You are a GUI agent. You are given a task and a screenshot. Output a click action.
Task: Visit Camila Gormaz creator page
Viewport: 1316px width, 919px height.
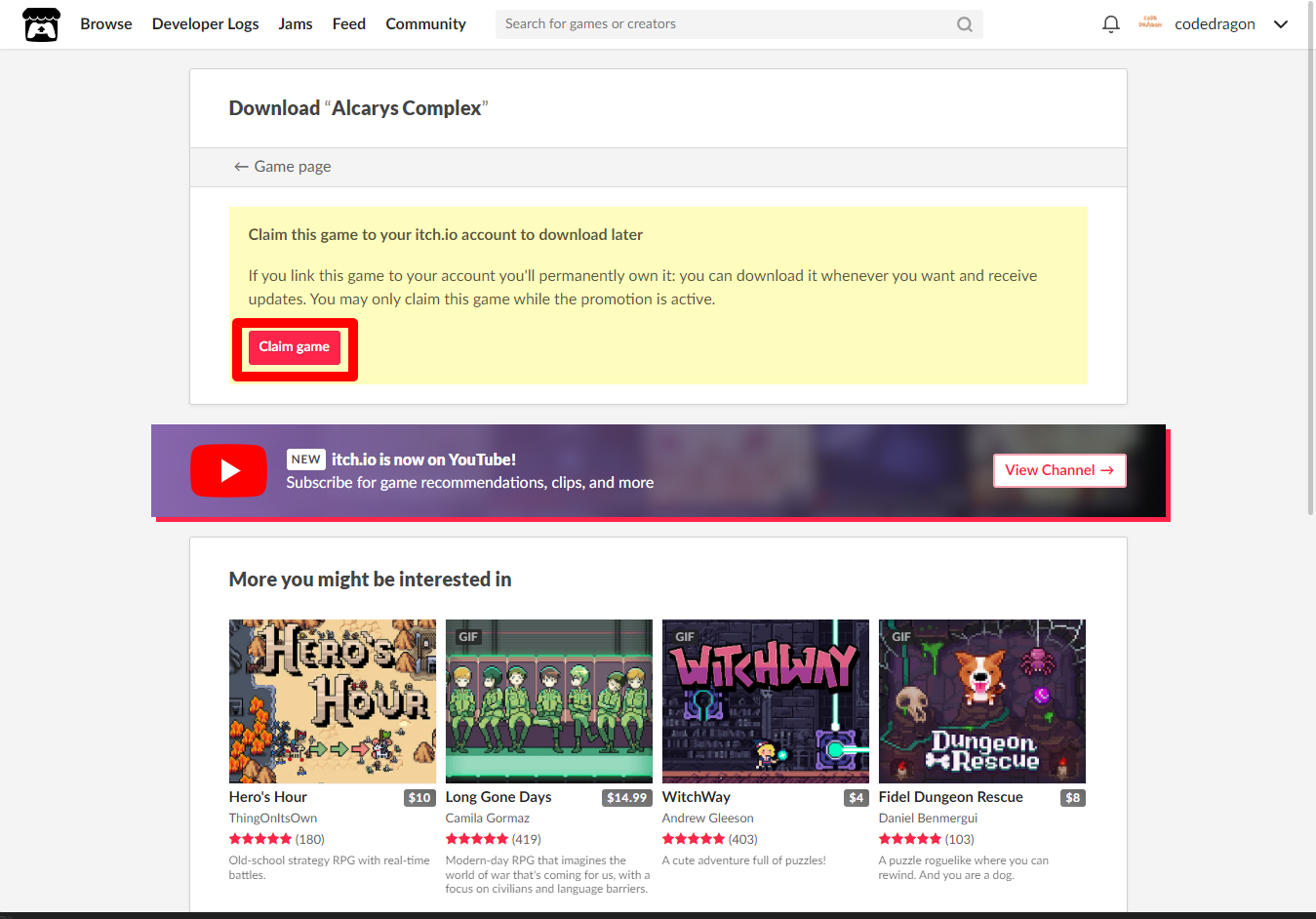click(488, 819)
